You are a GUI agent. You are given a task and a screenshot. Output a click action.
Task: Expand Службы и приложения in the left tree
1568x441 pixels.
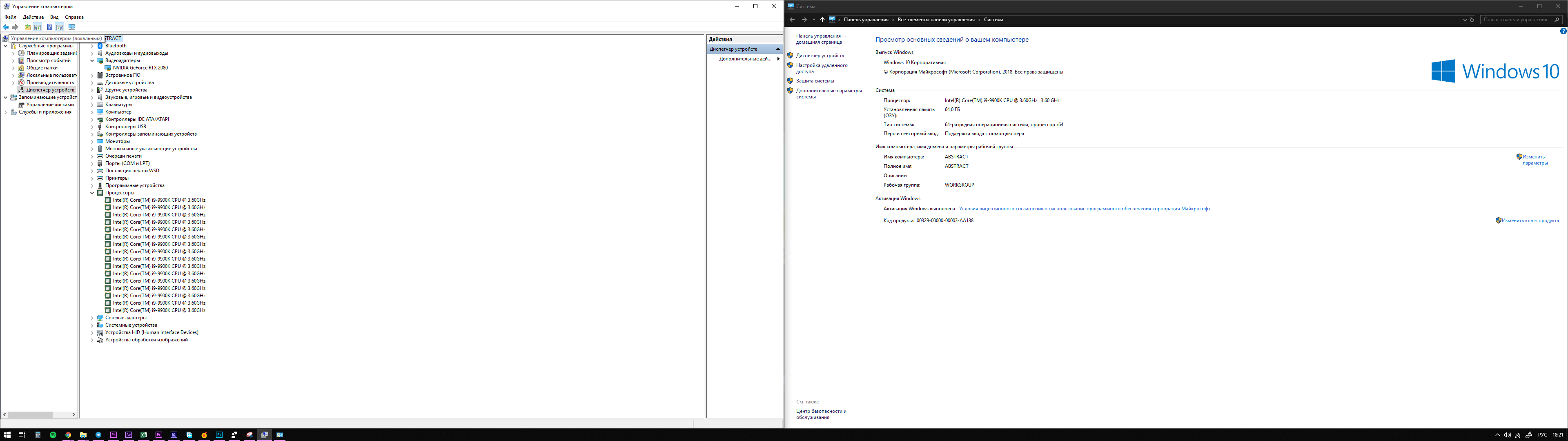(x=6, y=112)
